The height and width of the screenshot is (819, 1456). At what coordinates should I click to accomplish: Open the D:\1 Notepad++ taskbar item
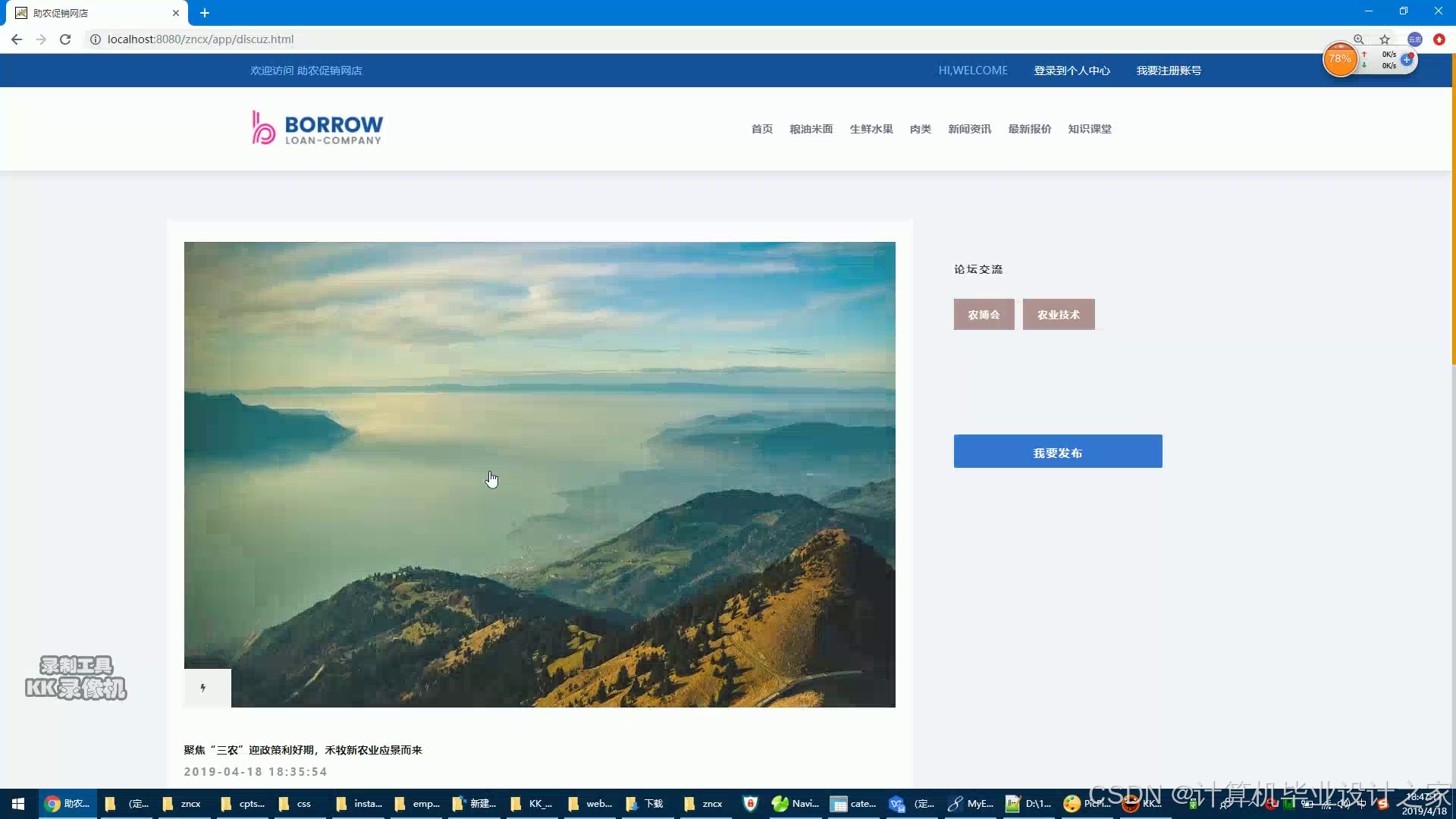pyautogui.click(x=1029, y=804)
